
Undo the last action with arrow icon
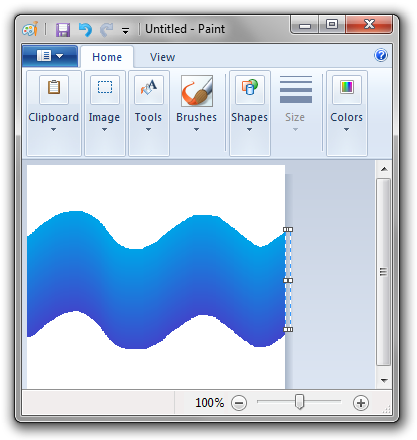point(85,30)
